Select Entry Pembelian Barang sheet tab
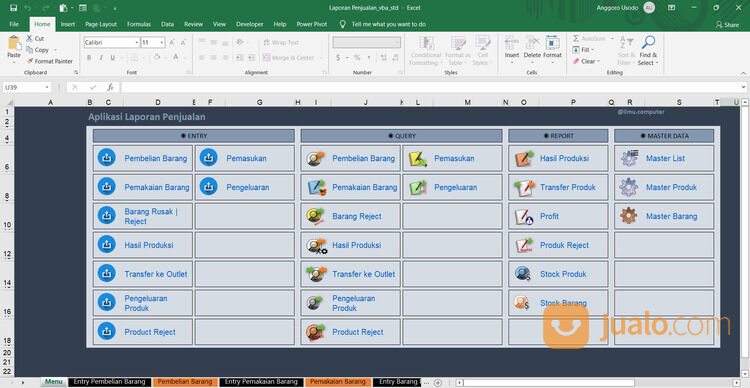The height and width of the screenshot is (388, 750). point(110,382)
